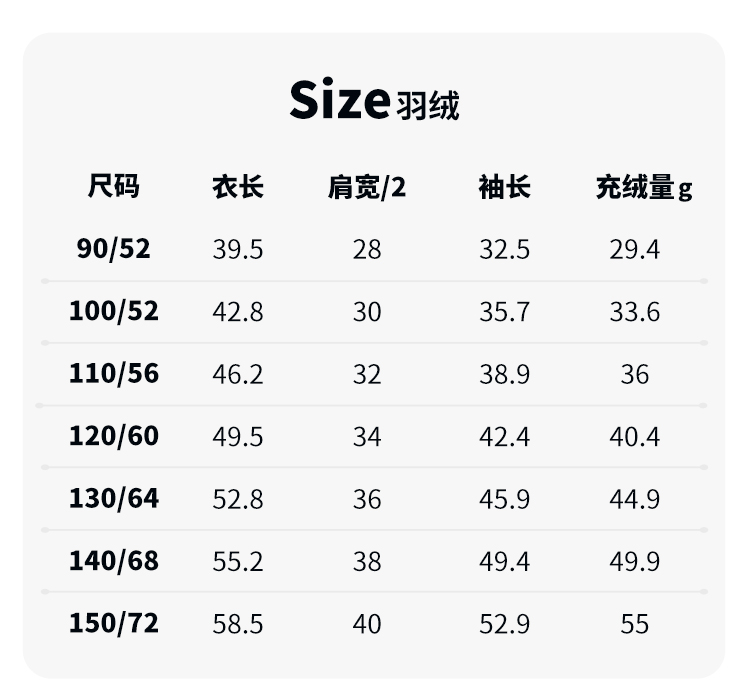Click the 52.9 sleeve length cell

(x=504, y=624)
